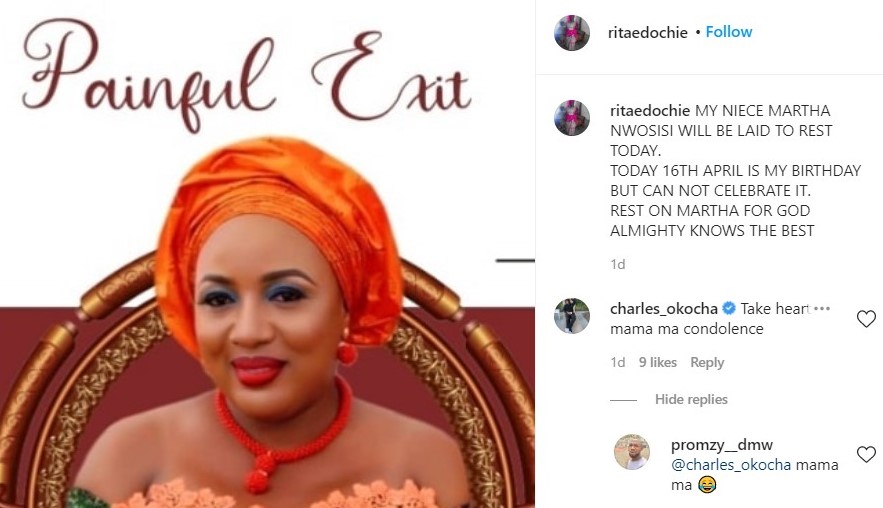Open ritaedochie profile picture in header
Screen dimensions: 883x508
coord(572,33)
